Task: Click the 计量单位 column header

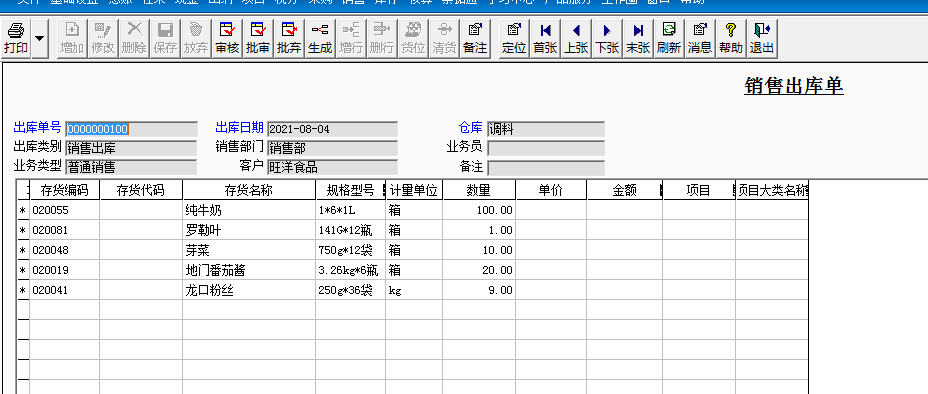Action: click(414, 190)
